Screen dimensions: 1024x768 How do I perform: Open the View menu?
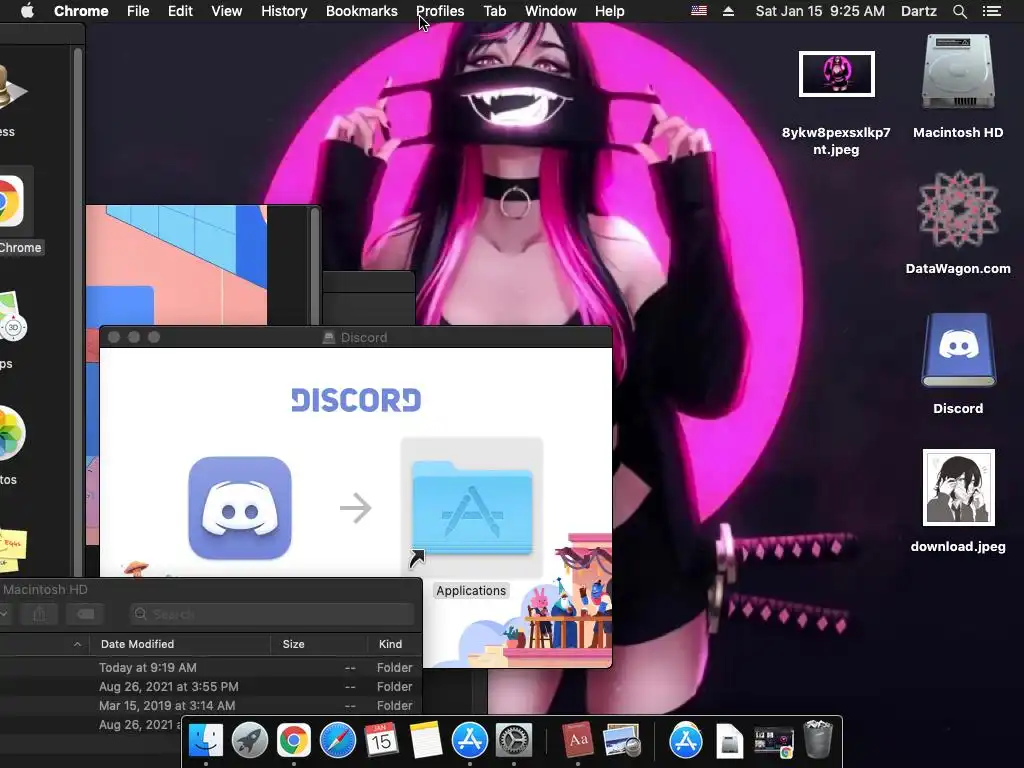(x=227, y=11)
